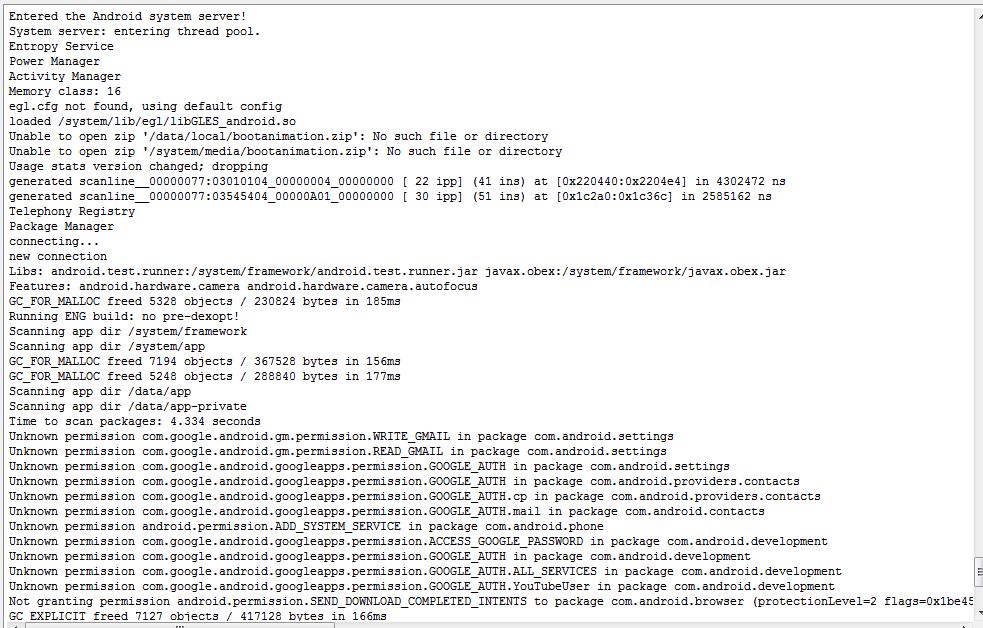983x628 pixels.
Task: Click 'Time to scan packages: 4.334 seconds'
Action: coord(134,421)
